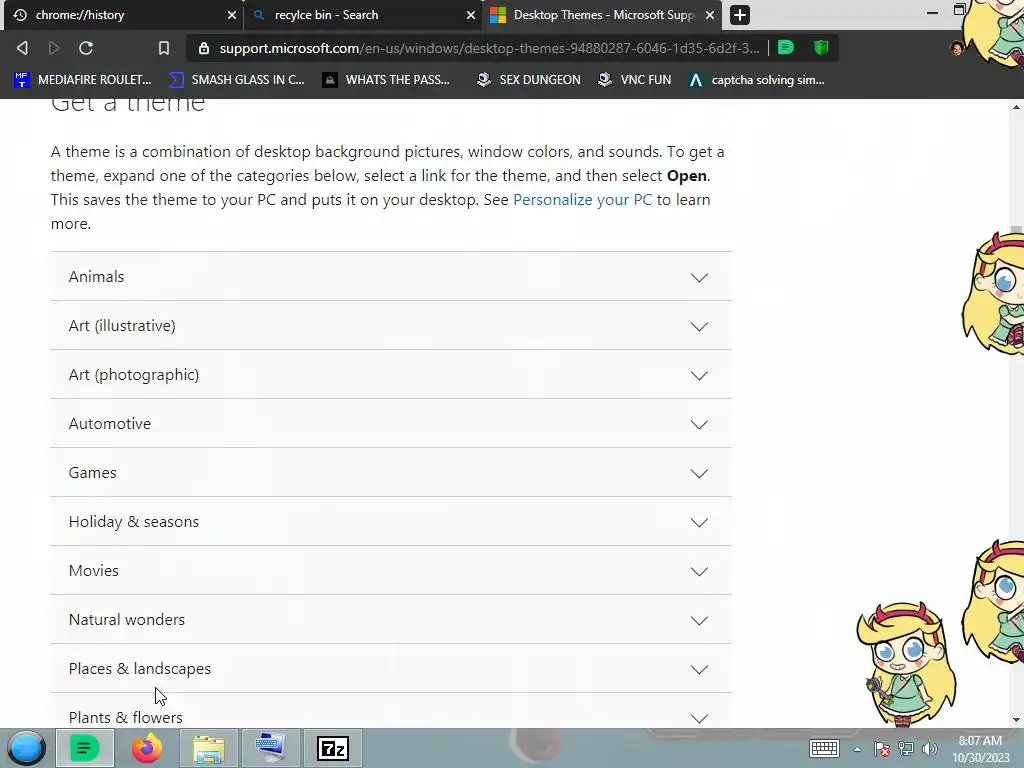The width and height of the screenshot is (1024, 768).
Task: Expand the Movies category
Action: [391, 571]
